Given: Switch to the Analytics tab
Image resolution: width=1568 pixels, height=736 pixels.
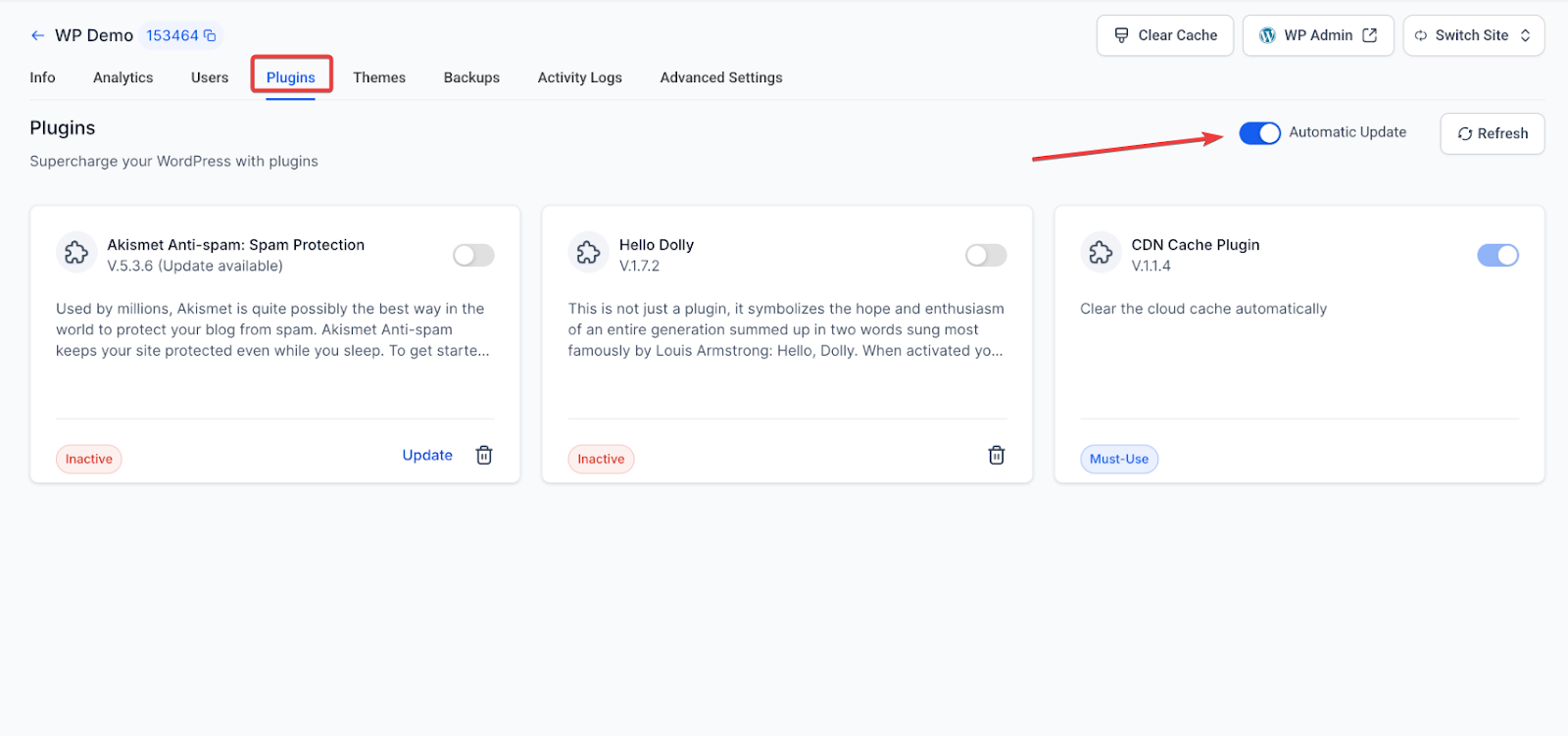Looking at the screenshot, I should point(123,77).
